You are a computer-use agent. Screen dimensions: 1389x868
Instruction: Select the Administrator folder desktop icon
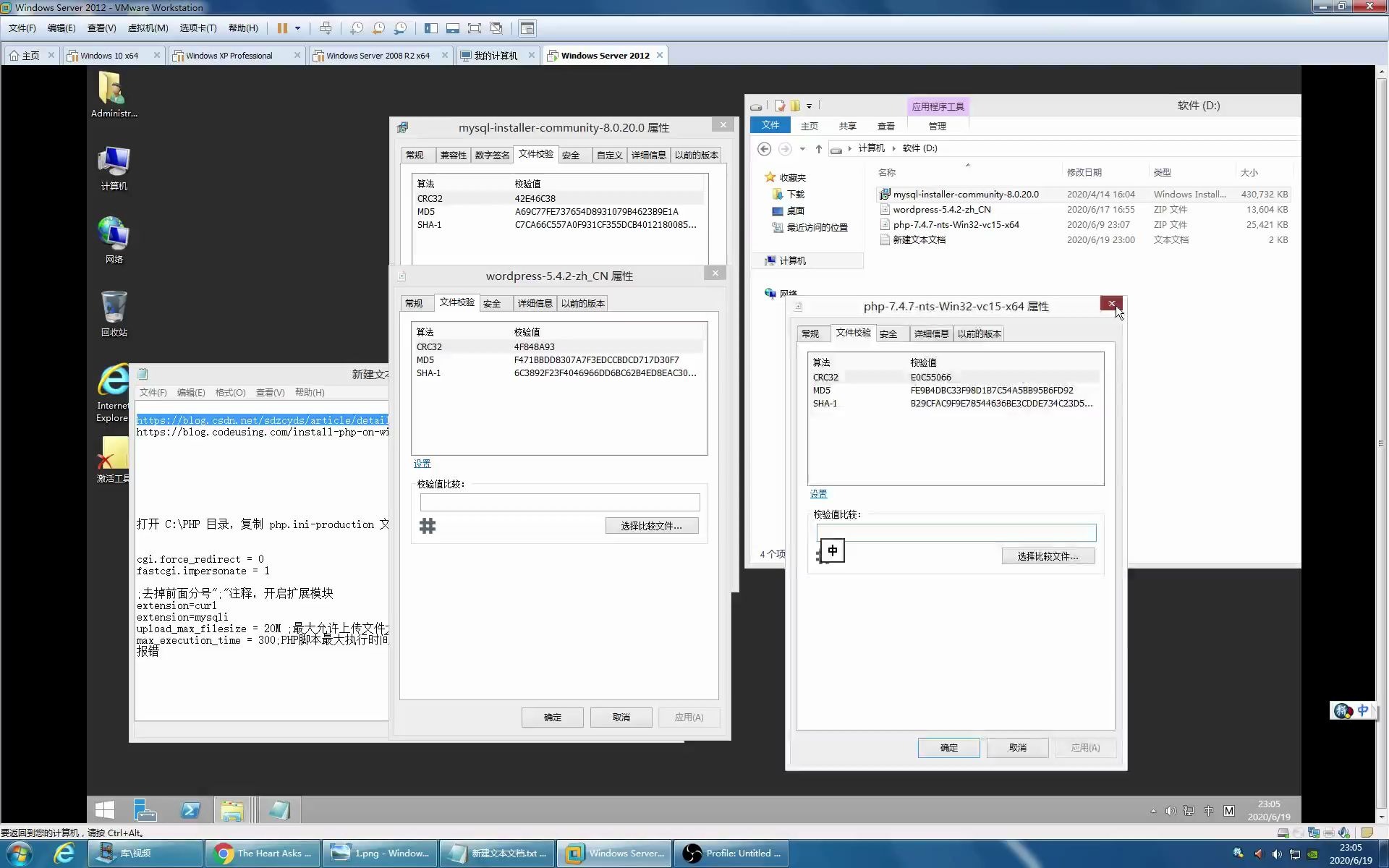(114, 95)
